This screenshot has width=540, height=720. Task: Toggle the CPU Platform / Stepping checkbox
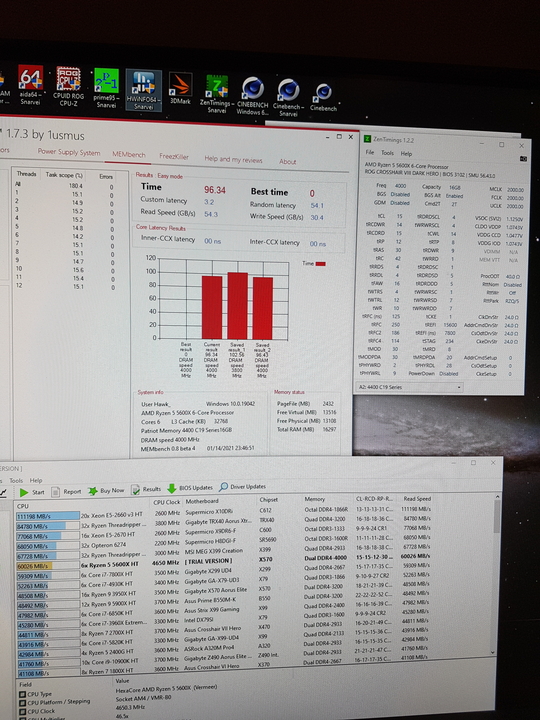[x=22, y=703]
